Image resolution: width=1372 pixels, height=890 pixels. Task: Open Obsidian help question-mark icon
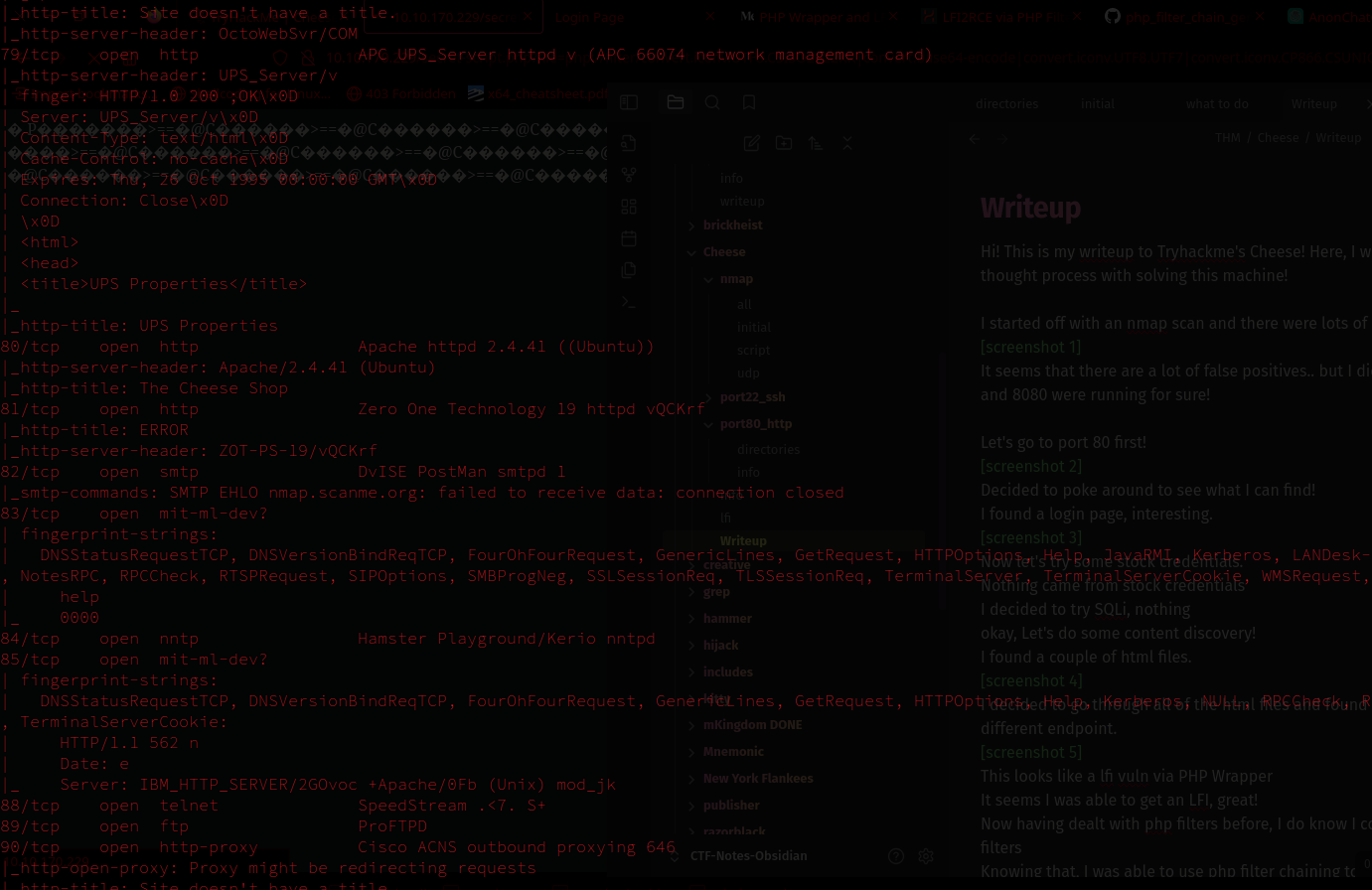[x=896, y=856]
